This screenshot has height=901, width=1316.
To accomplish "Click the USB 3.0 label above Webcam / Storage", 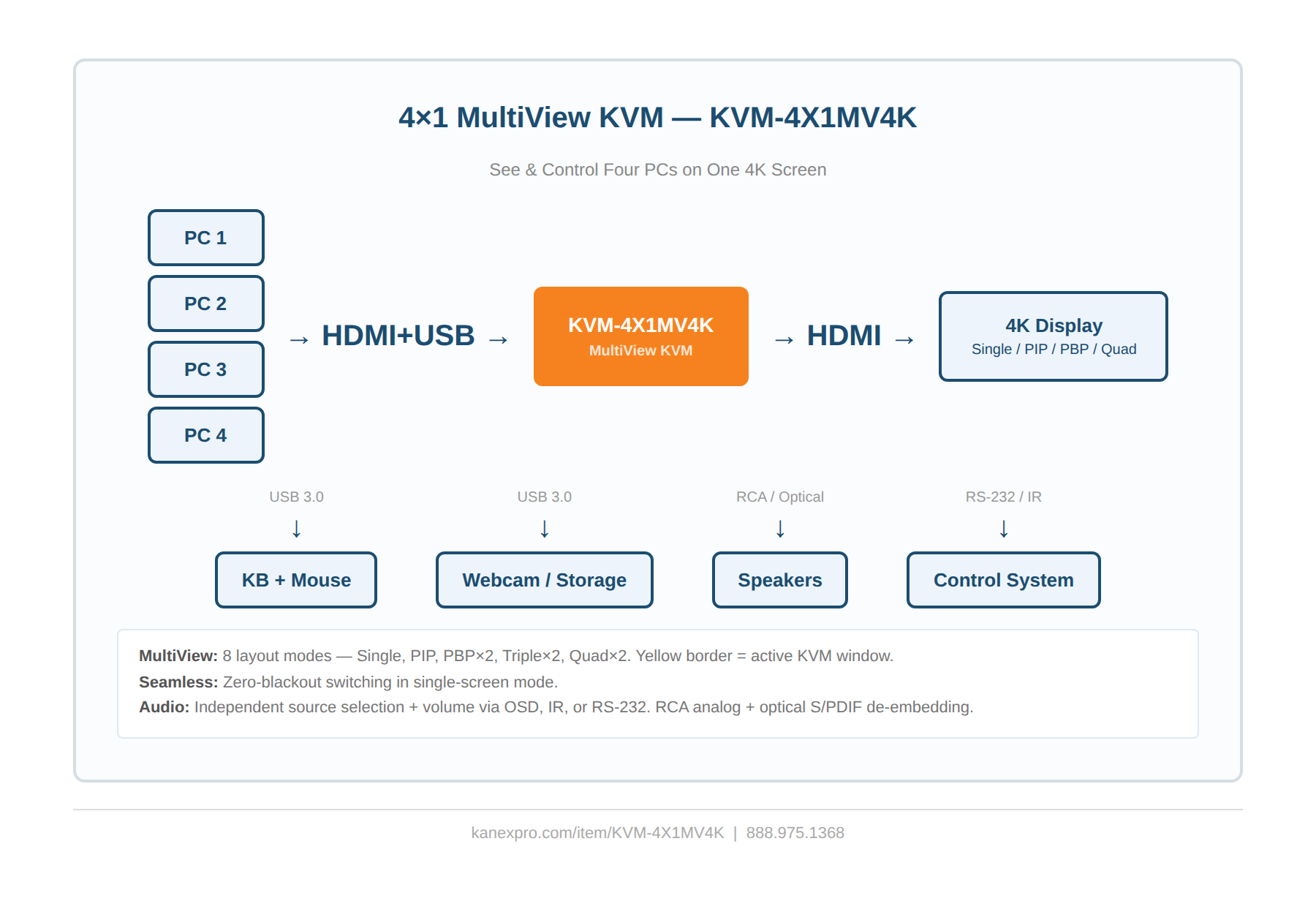I will click(x=545, y=497).
